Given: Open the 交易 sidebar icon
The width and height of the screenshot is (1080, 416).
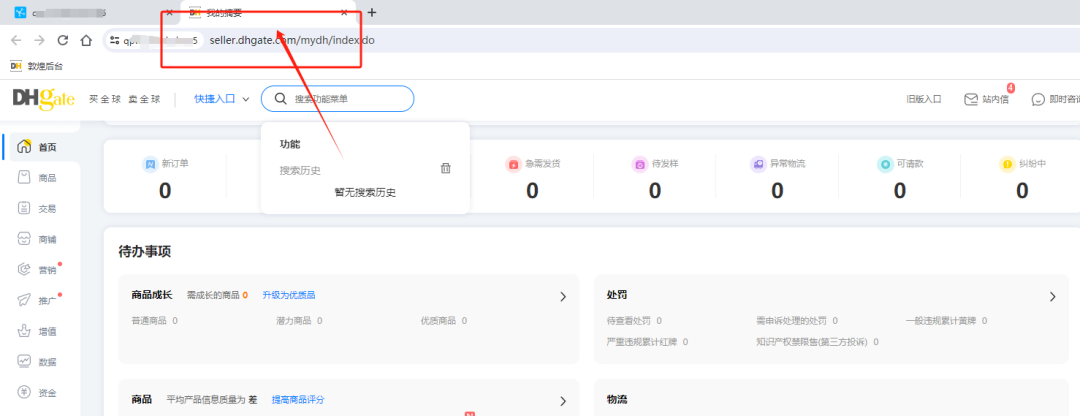Looking at the screenshot, I should [25, 208].
